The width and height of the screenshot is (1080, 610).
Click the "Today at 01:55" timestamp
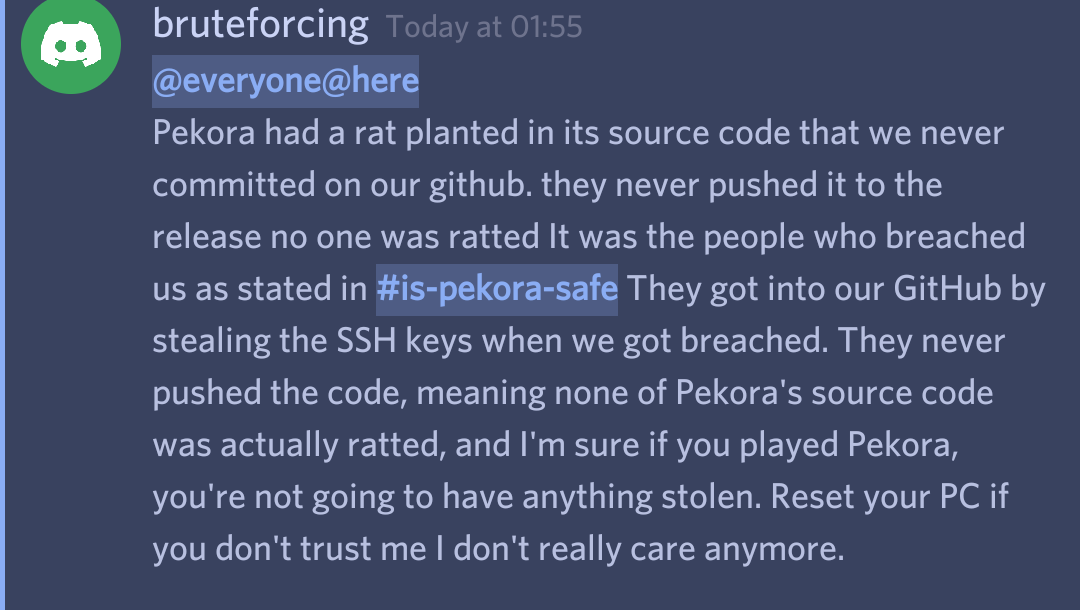click(484, 27)
